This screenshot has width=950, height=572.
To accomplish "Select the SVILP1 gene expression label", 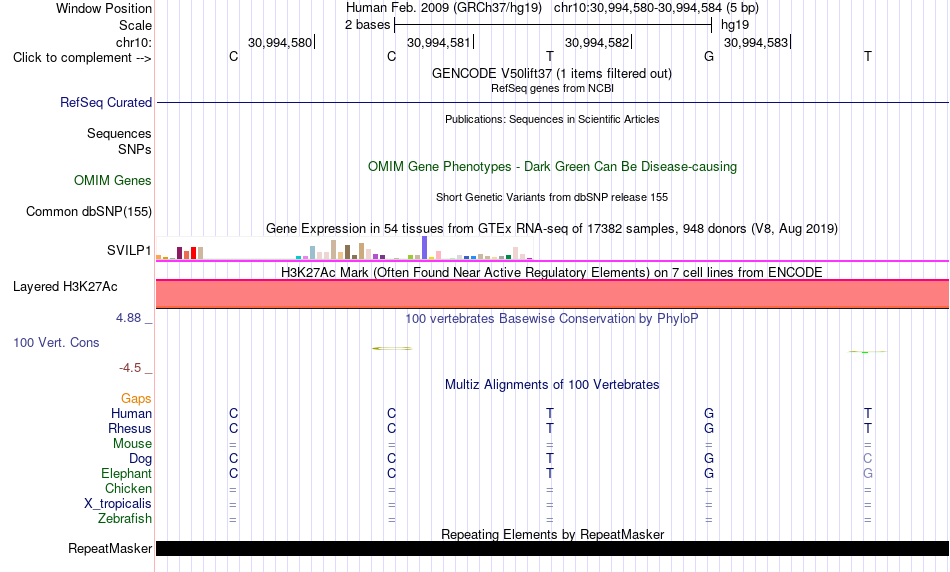I will coord(129,250).
